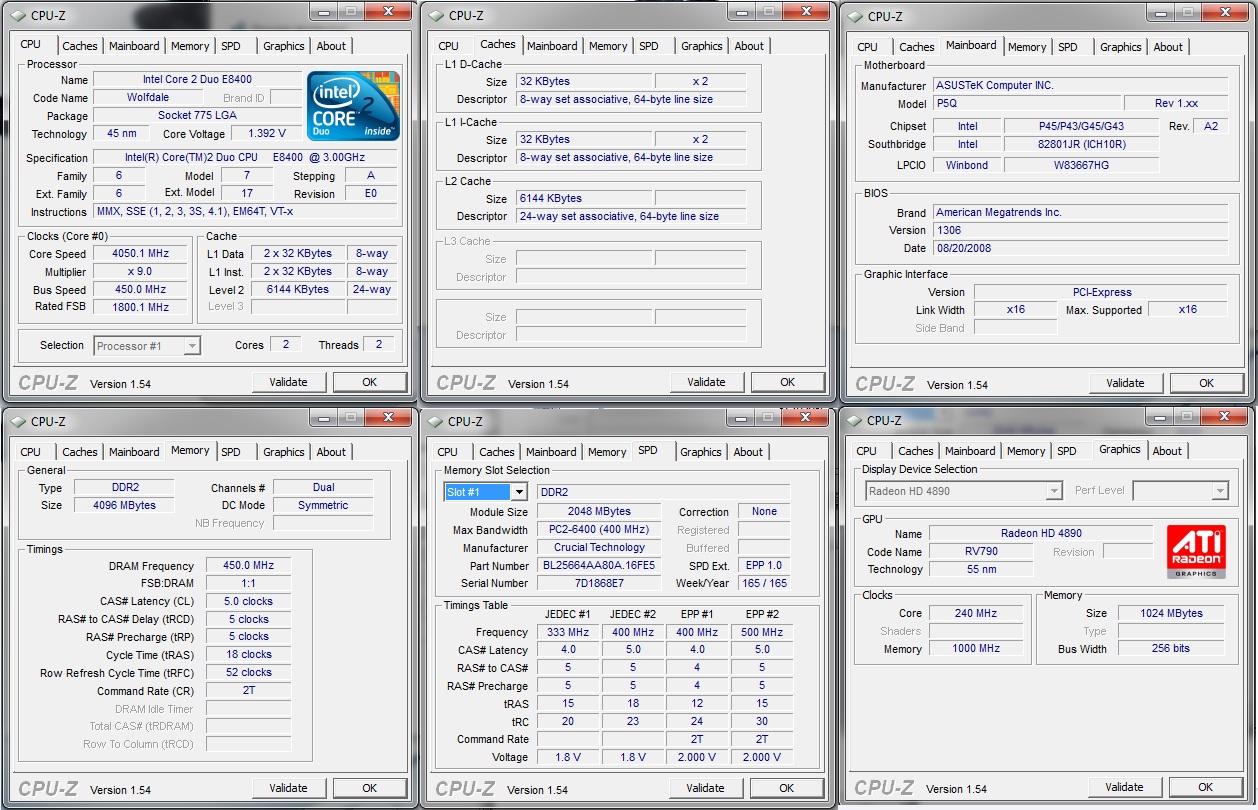The height and width of the screenshot is (810, 1258).
Task: Click the ASUSTeK Computer INC. manufacturer field
Action: pyautogui.click(x=1080, y=86)
